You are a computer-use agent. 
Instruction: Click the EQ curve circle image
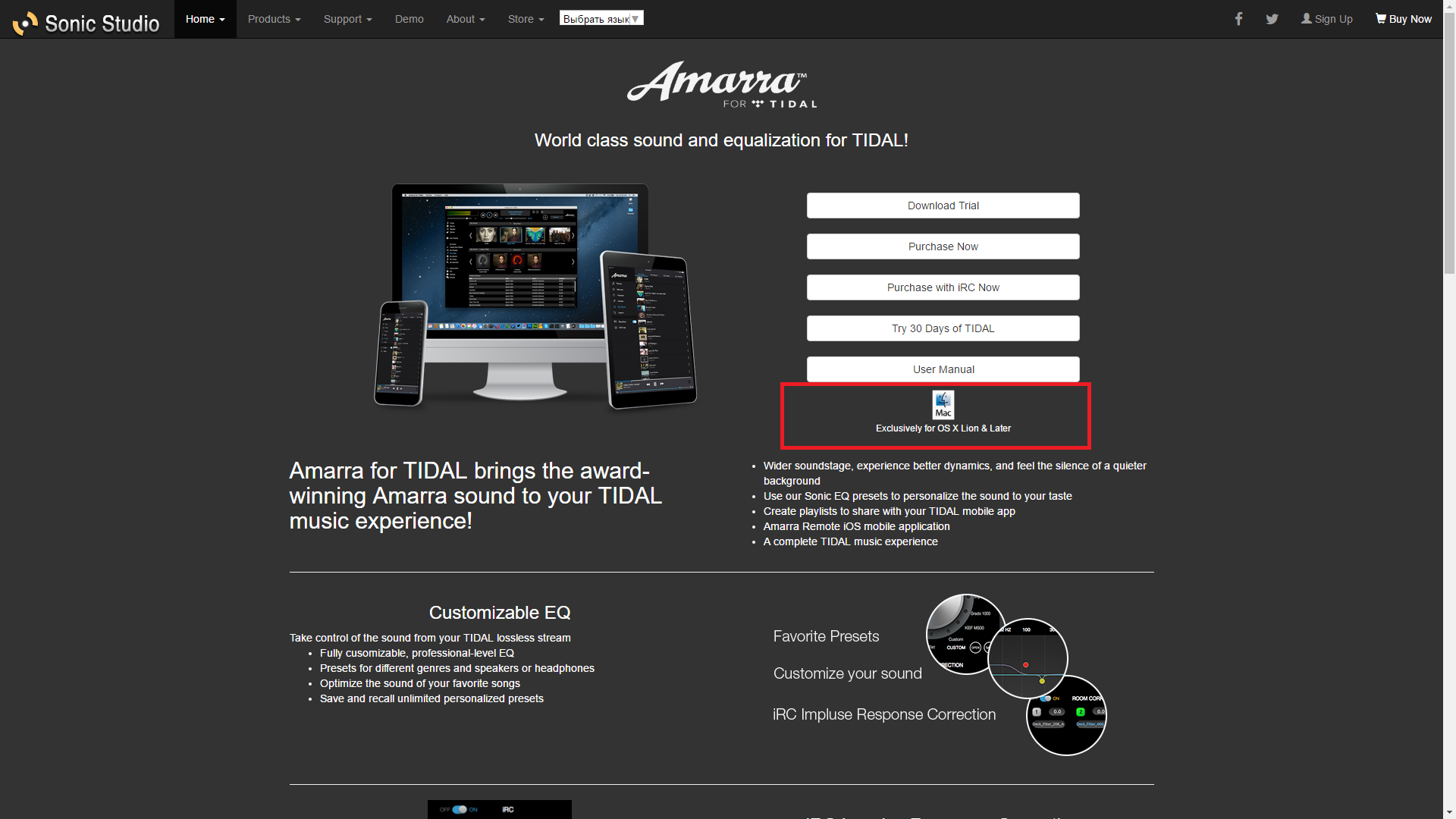tap(1028, 658)
